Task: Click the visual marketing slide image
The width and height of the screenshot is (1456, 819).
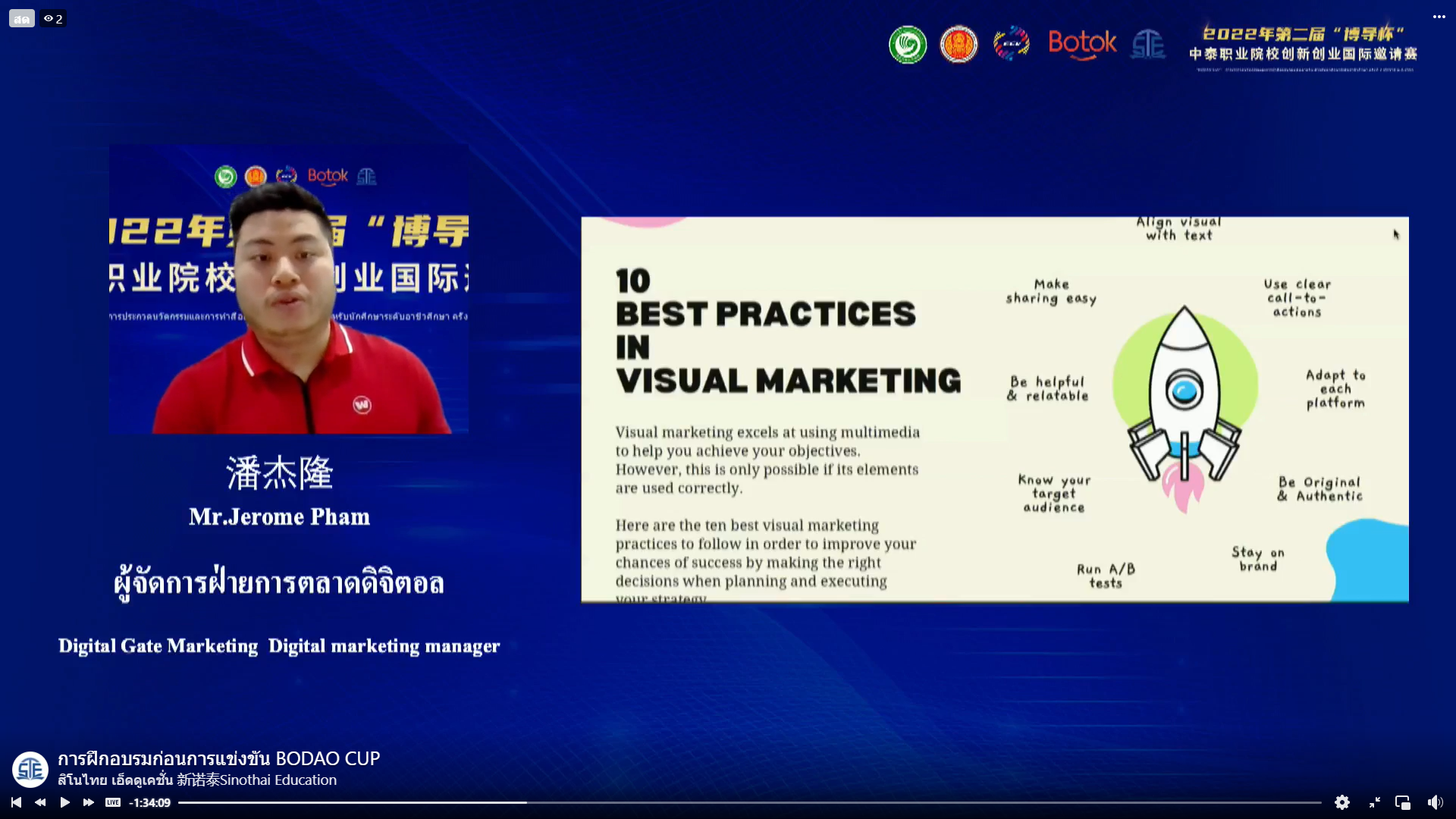Action: [x=995, y=409]
